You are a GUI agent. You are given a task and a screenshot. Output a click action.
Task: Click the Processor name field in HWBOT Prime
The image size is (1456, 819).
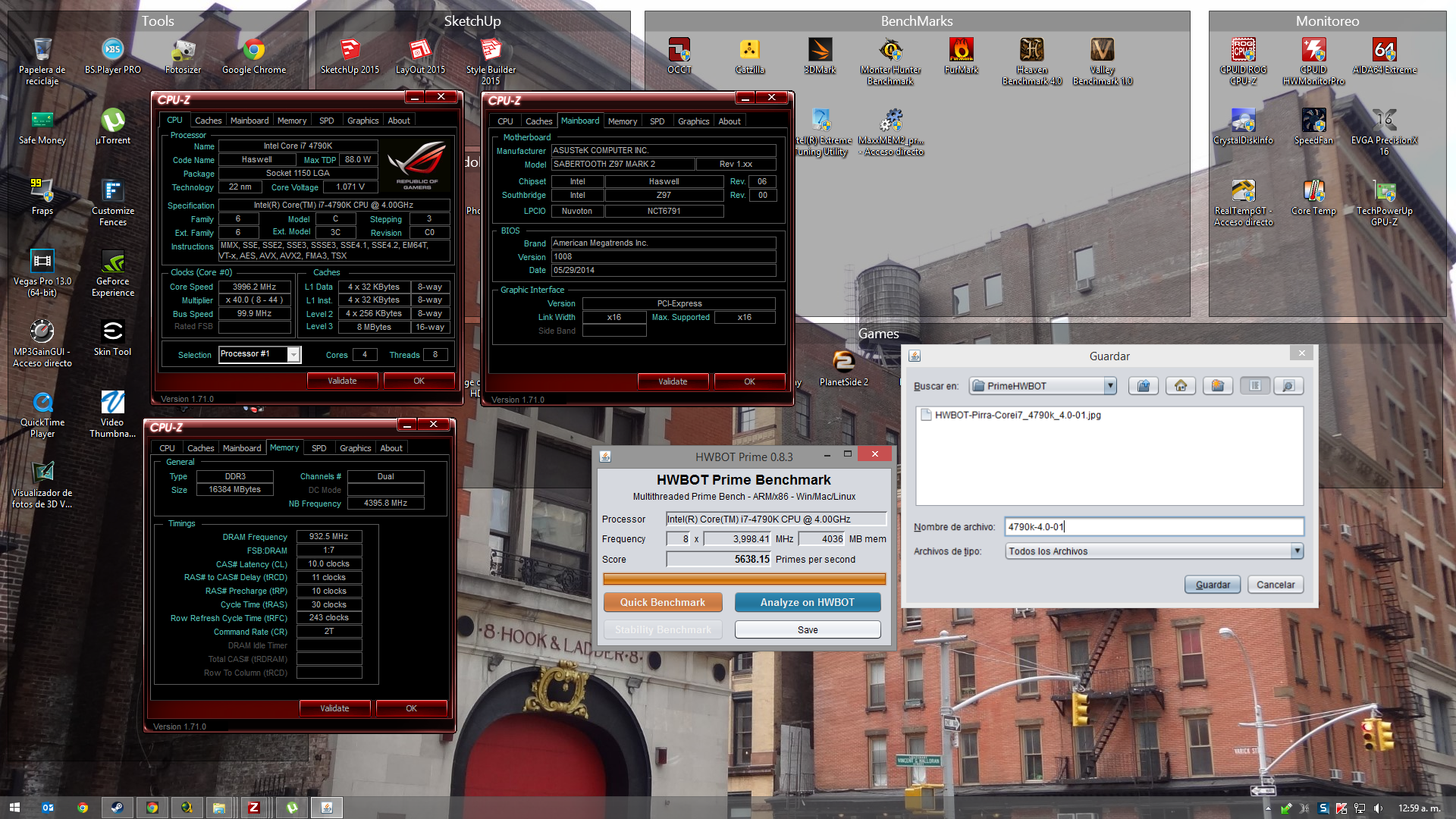pyautogui.click(x=776, y=519)
